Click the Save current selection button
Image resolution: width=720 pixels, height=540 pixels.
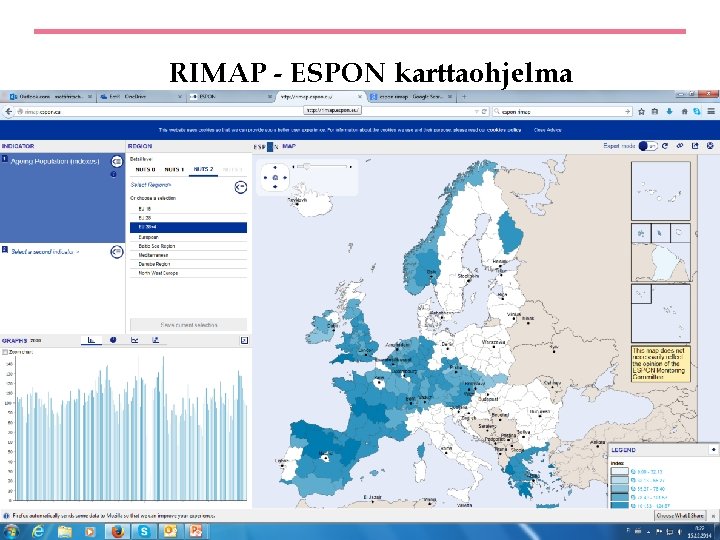pos(188,325)
